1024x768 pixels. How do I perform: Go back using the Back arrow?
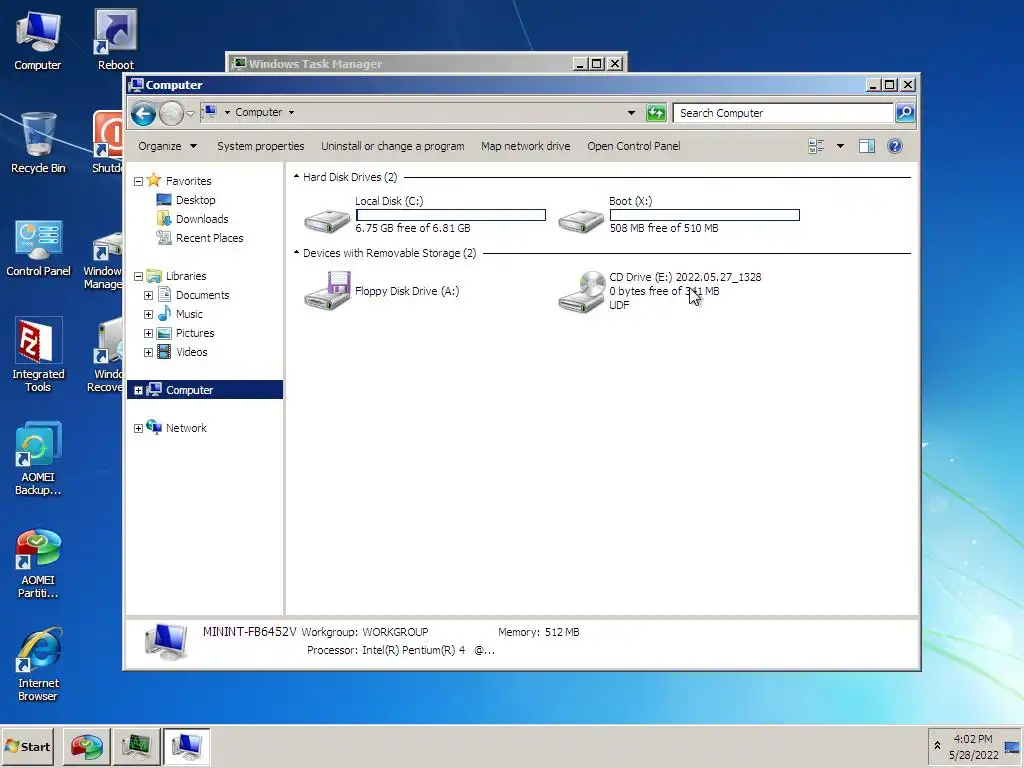pyautogui.click(x=143, y=114)
